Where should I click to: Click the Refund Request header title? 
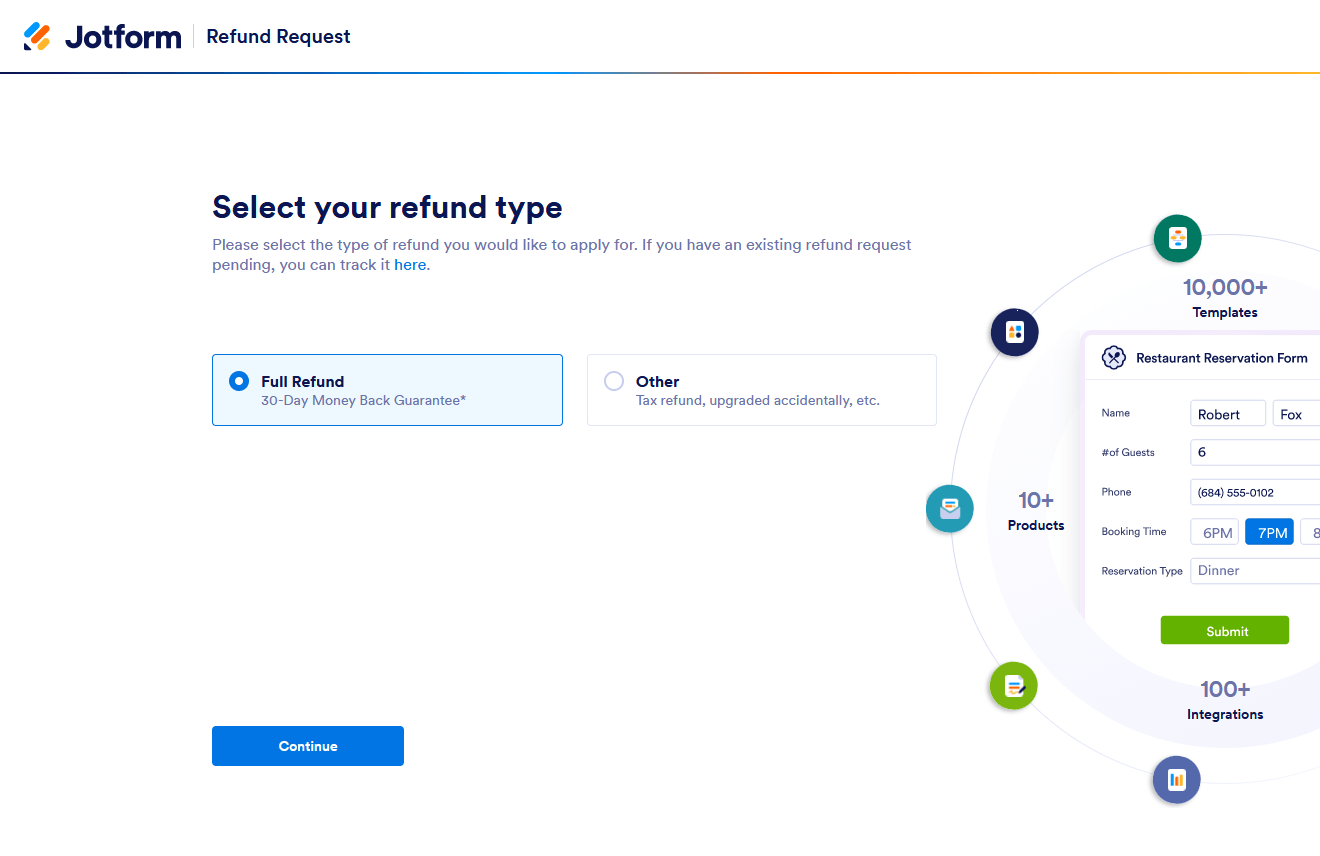[278, 37]
